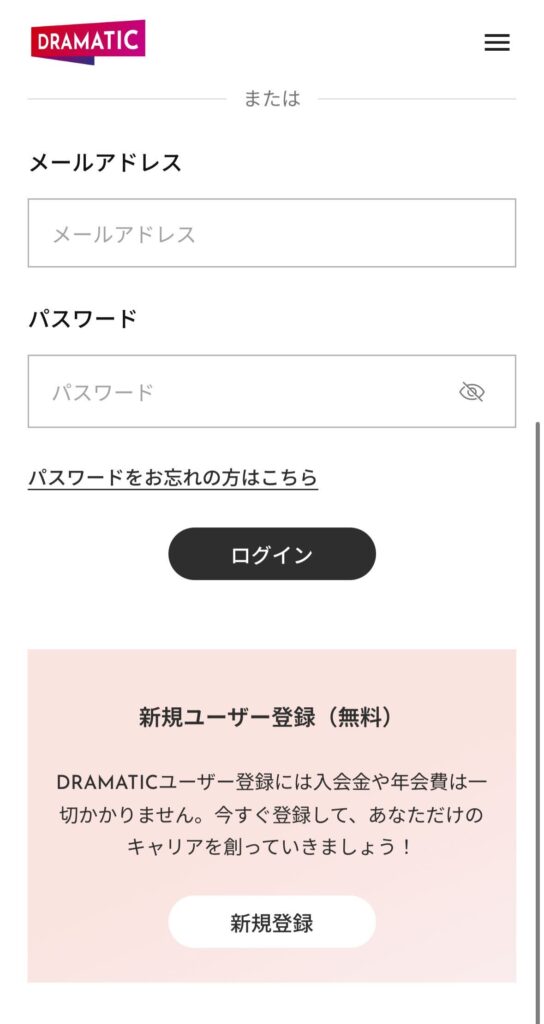The image size is (544, 1024).
Task: Click the horizontal line right of または
Action: click(417, 99)
